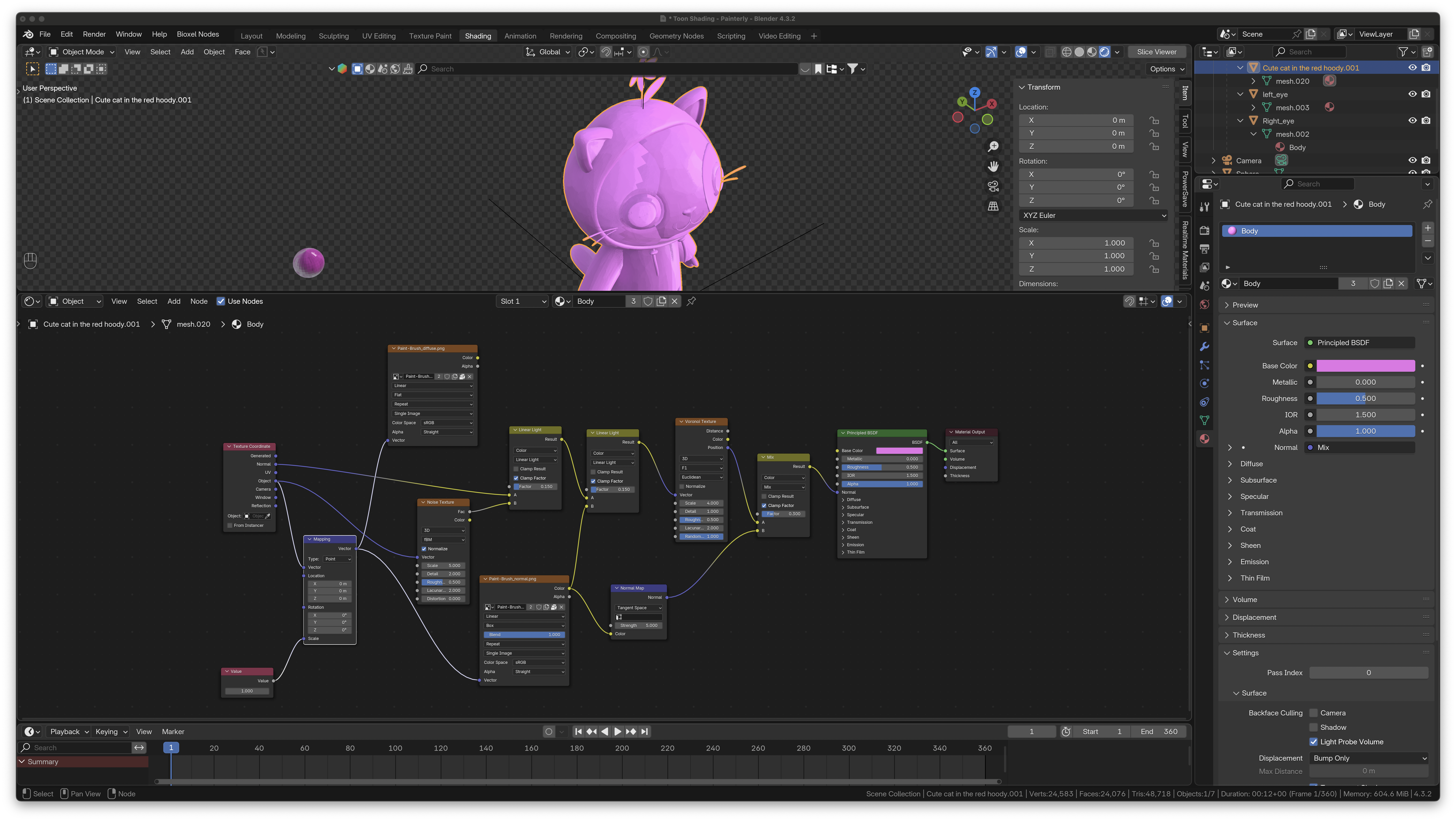Switch perspective/orthographic with the grid icon

pyautogui.click(x=993, y=206)
